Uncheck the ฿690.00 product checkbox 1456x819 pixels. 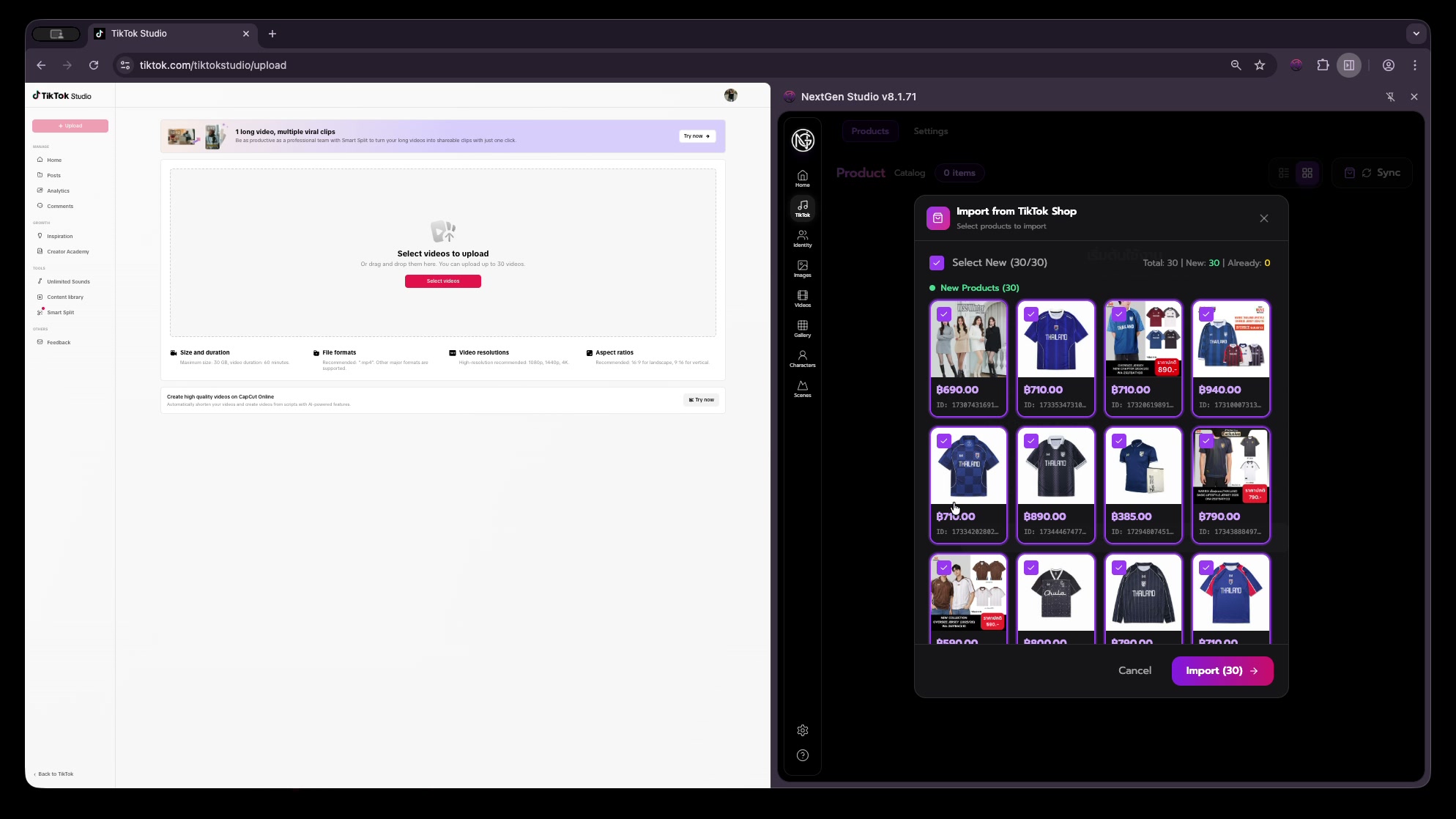point(944,314)
